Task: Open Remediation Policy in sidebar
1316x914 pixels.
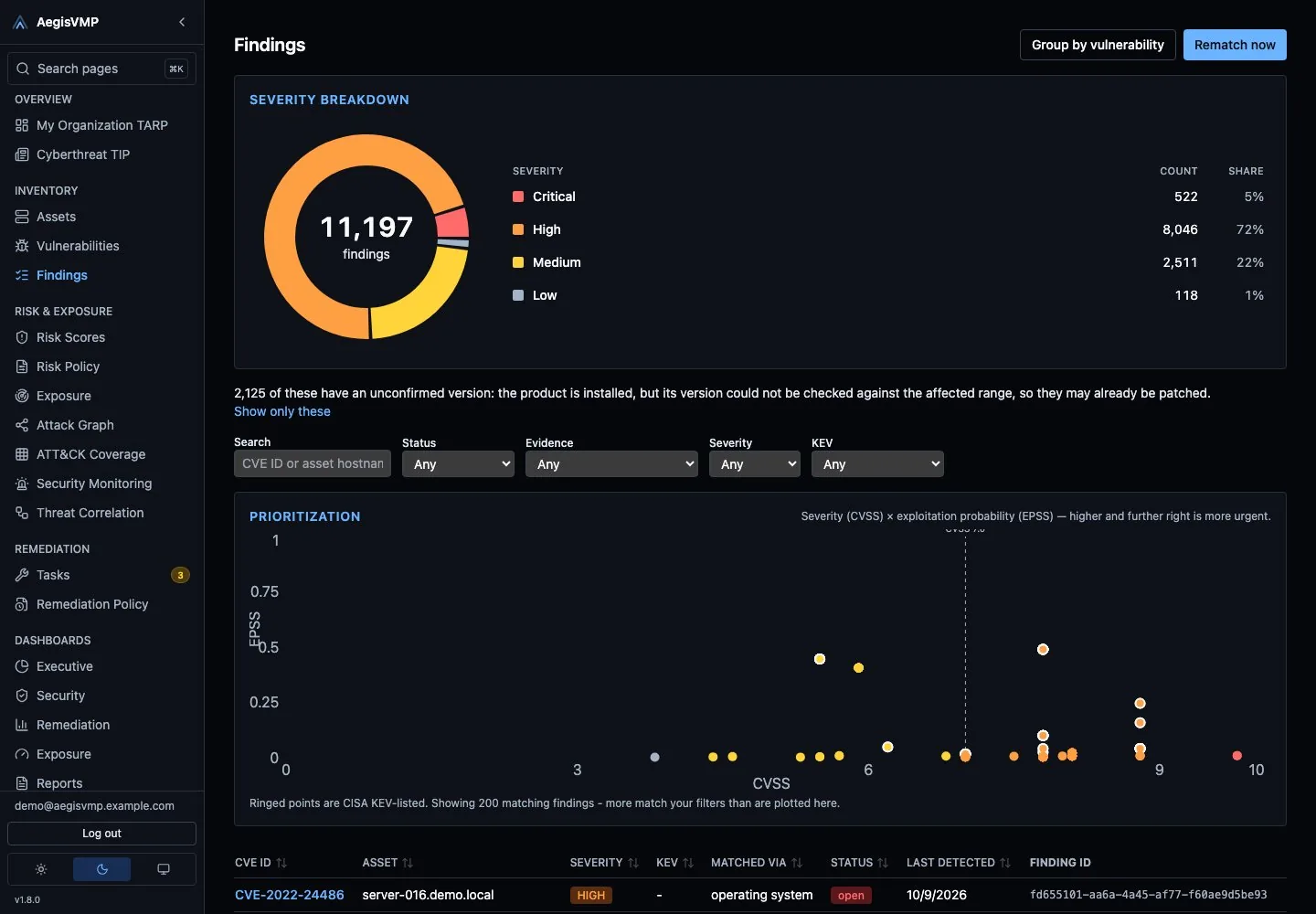Action: pos(101,604)
